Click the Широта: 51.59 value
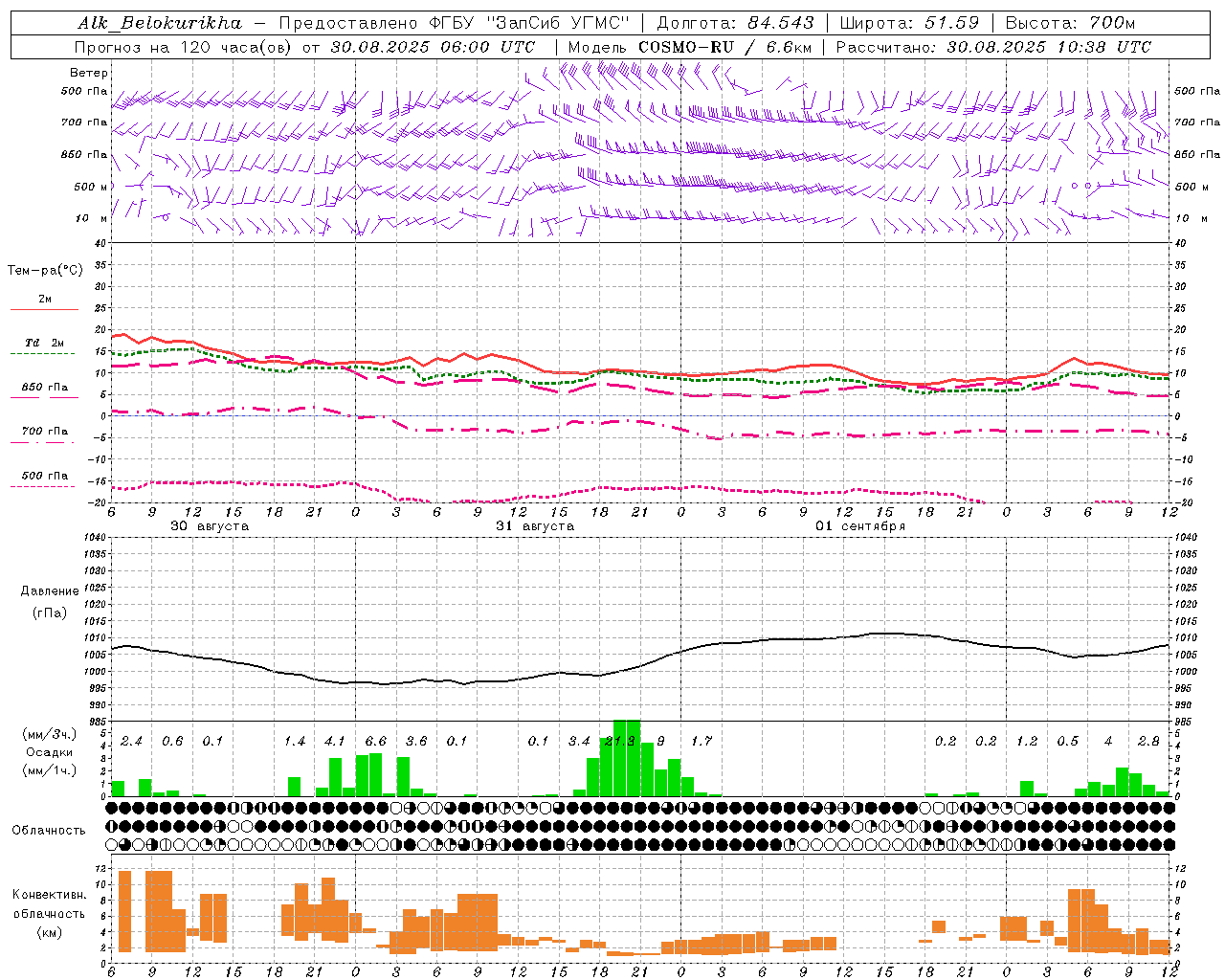Screen dimensions: 1225x980 (909, 22)
